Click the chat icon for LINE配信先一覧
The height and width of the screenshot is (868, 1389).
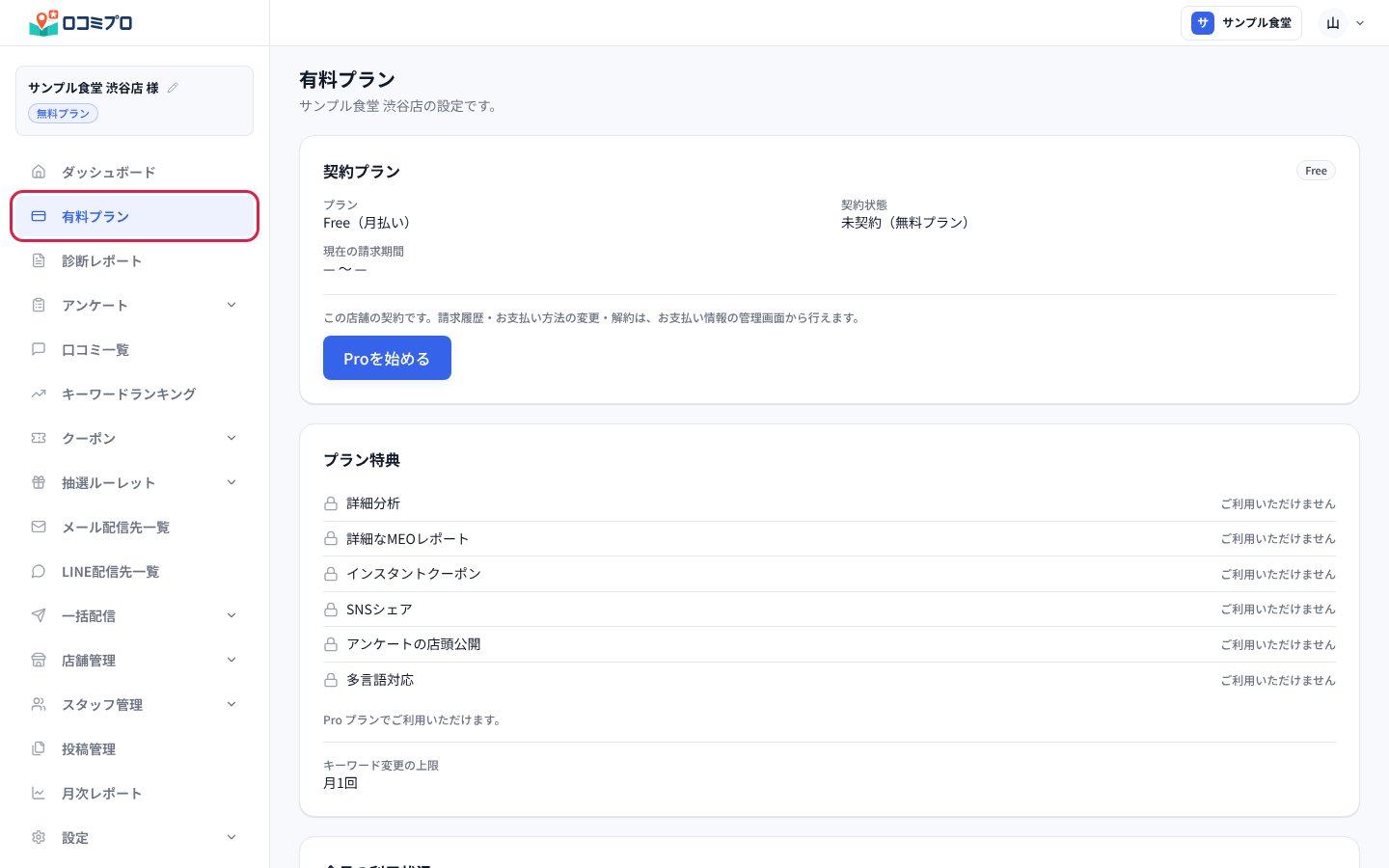click(x=39, y=571)
